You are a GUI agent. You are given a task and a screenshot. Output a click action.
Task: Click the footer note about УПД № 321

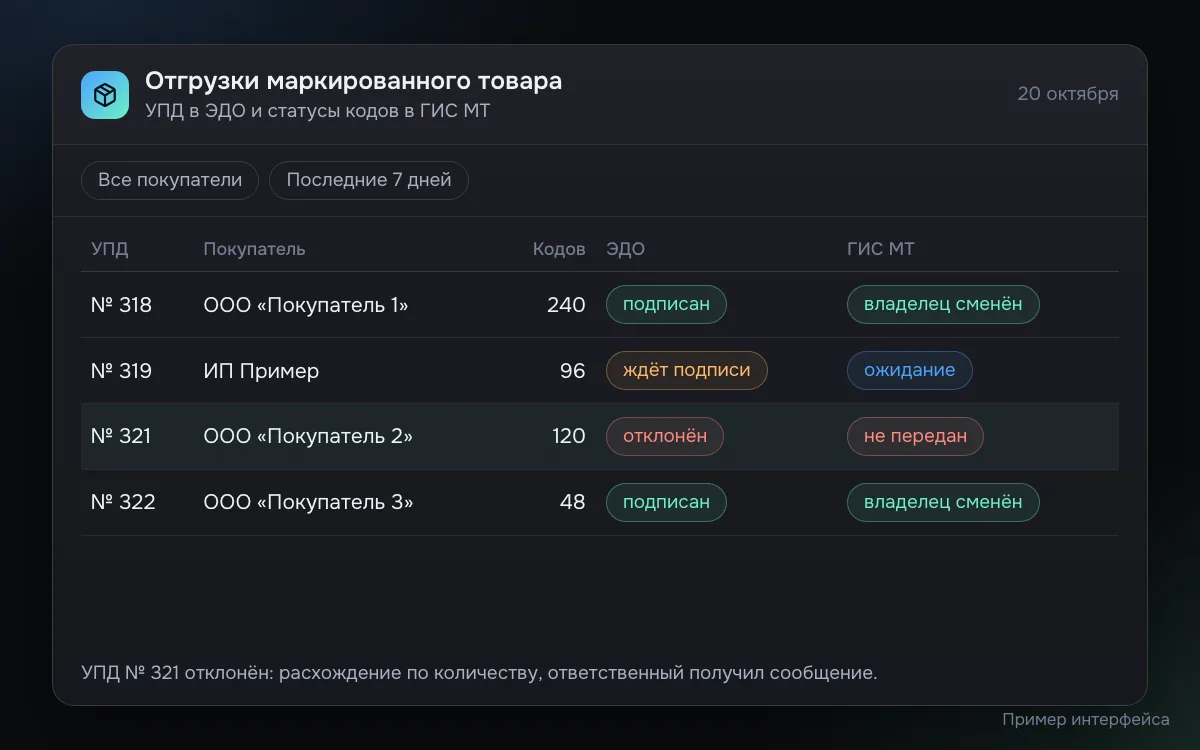[x=479, y=673]
